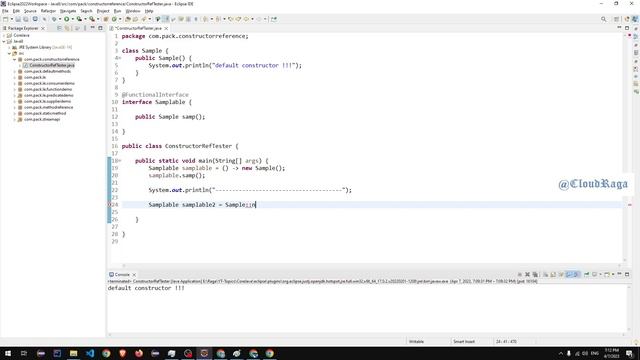
Task: Select com.pack.le.supplierdemo package
Action: [x=47, y=101]
